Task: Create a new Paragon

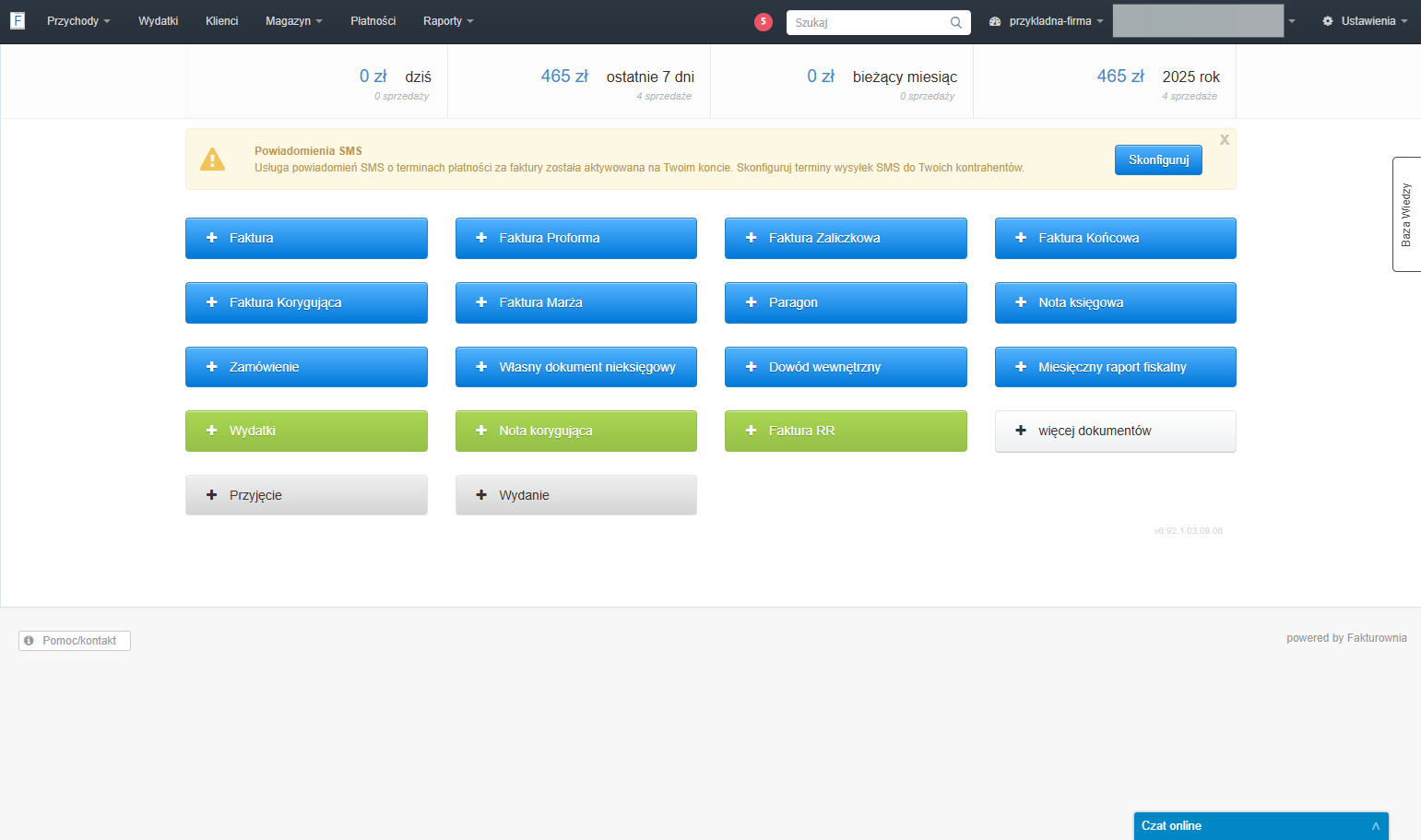Action: [846, 302]
